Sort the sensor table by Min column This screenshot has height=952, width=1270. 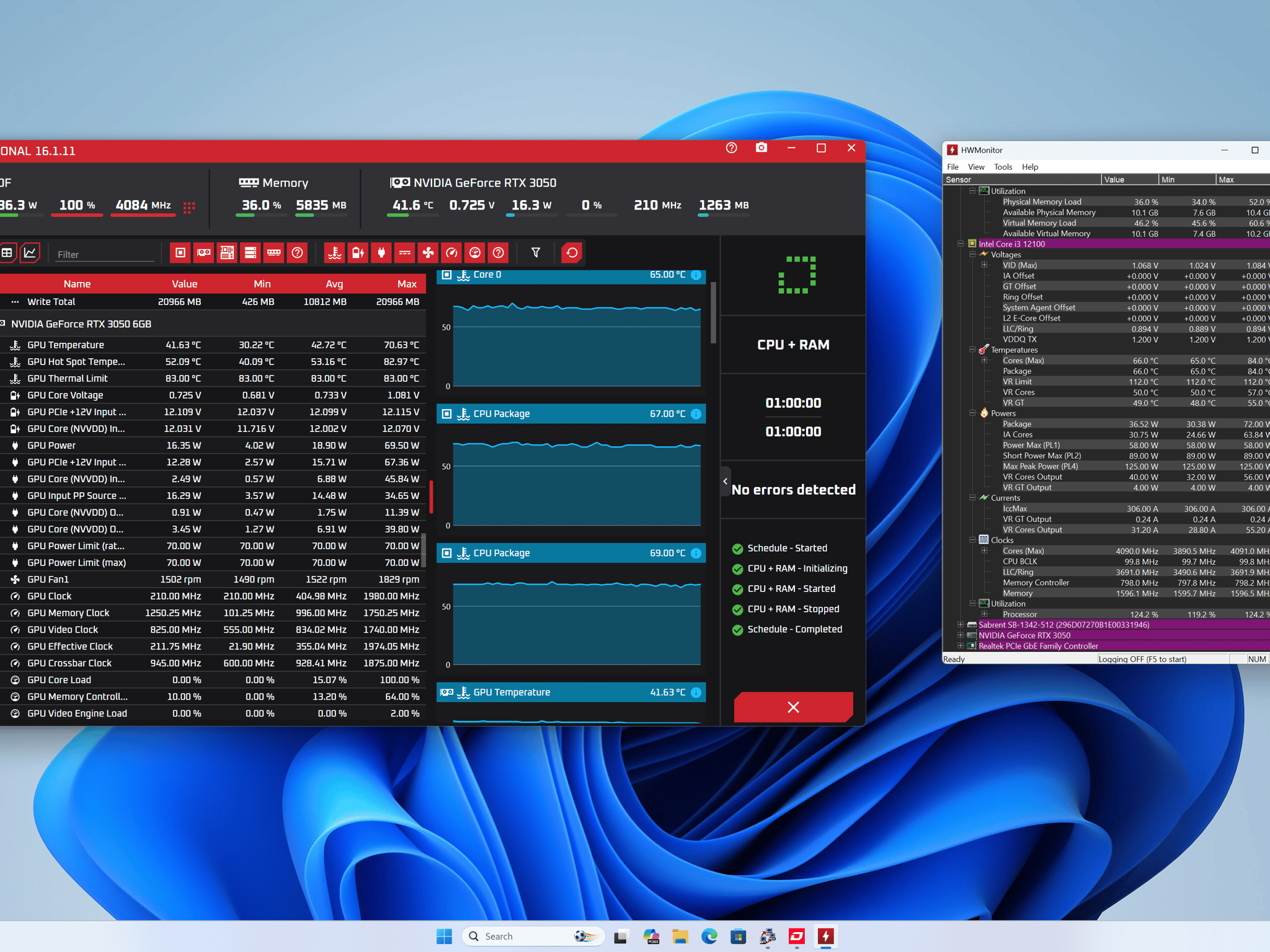pyautogui.click(x=262, y=284)
